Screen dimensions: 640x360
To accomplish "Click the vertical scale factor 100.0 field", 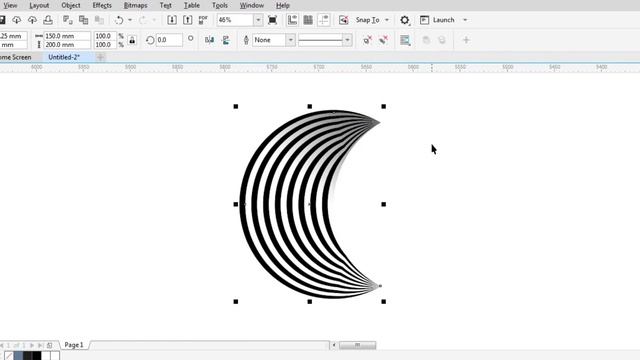I will click(x=105, y=44).
